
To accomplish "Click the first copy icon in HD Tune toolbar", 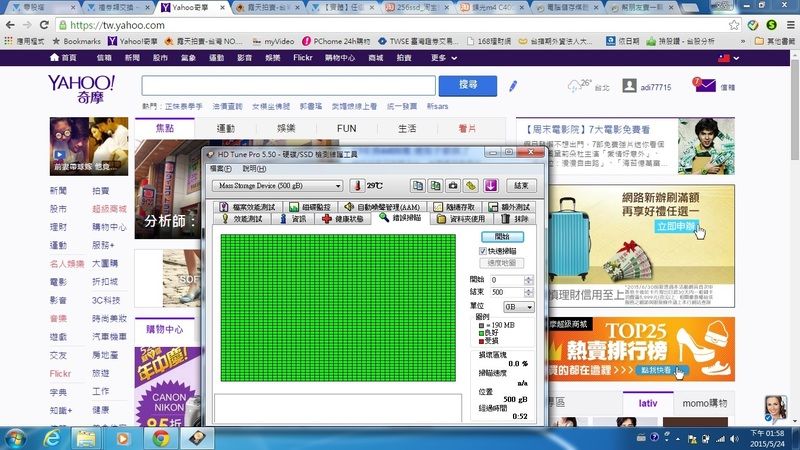I will pyautogui.click(x=417, y=185).
